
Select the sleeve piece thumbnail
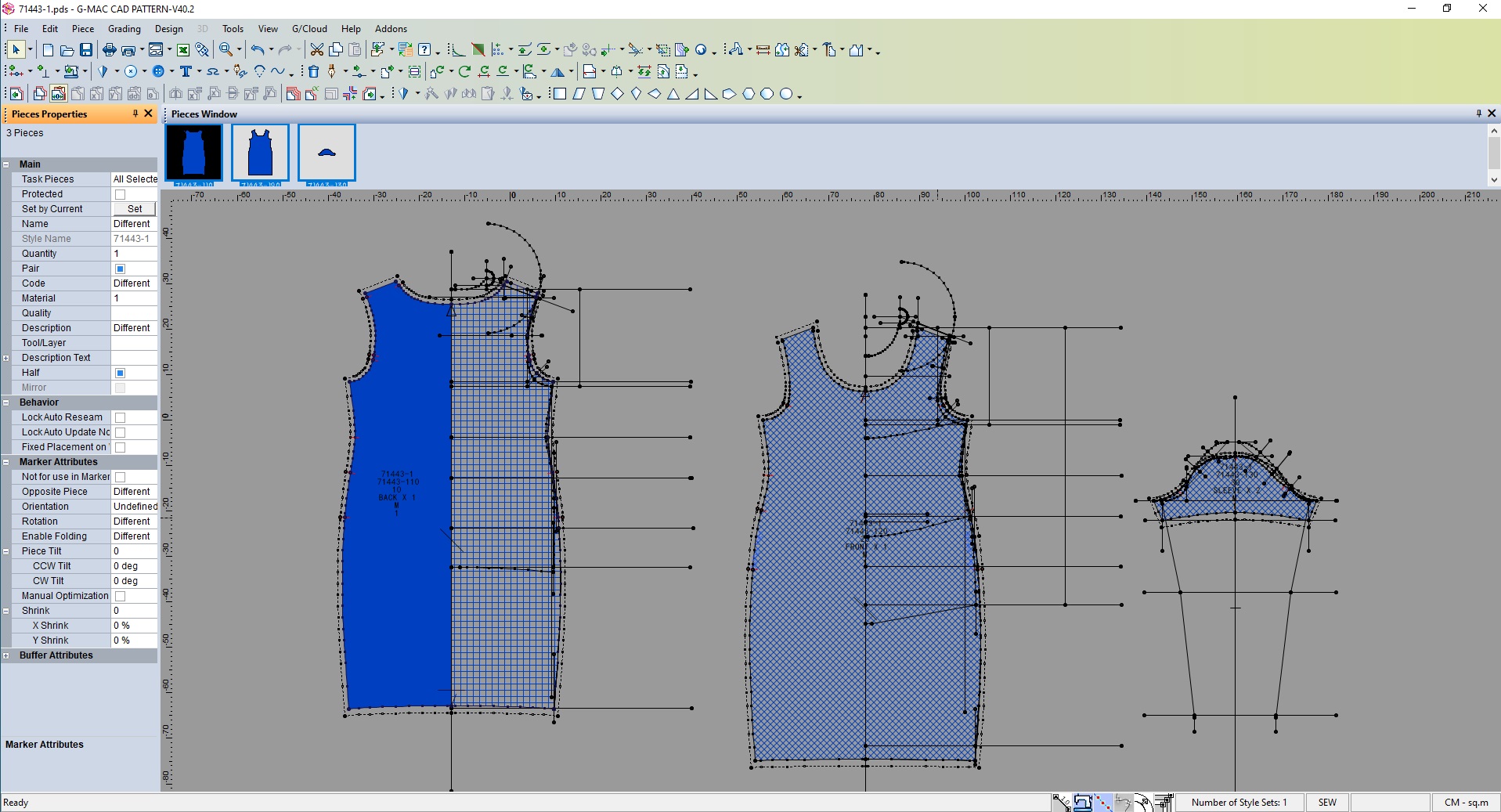pos(327,153)
